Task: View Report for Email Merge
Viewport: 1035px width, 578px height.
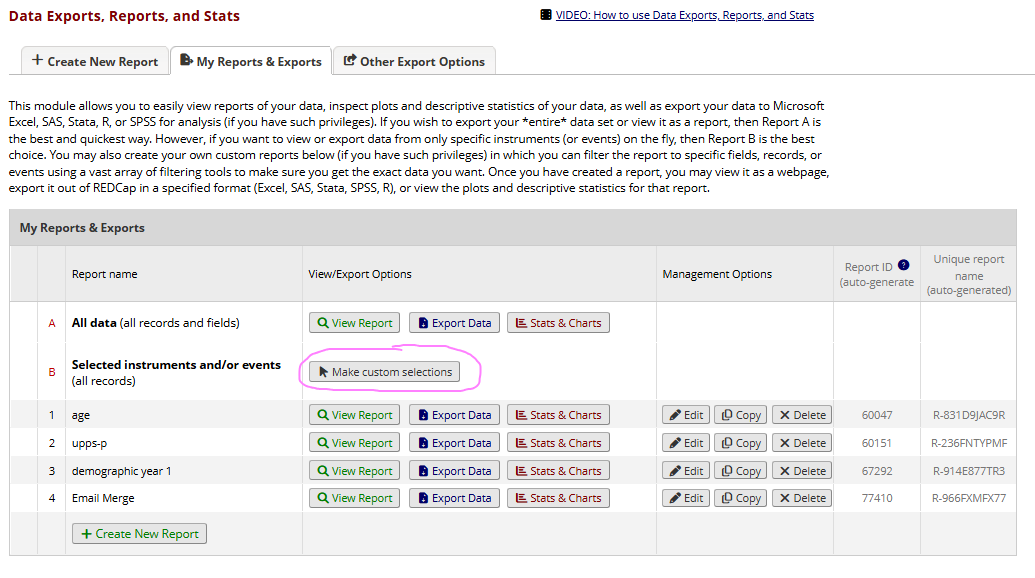Action: 354,498
